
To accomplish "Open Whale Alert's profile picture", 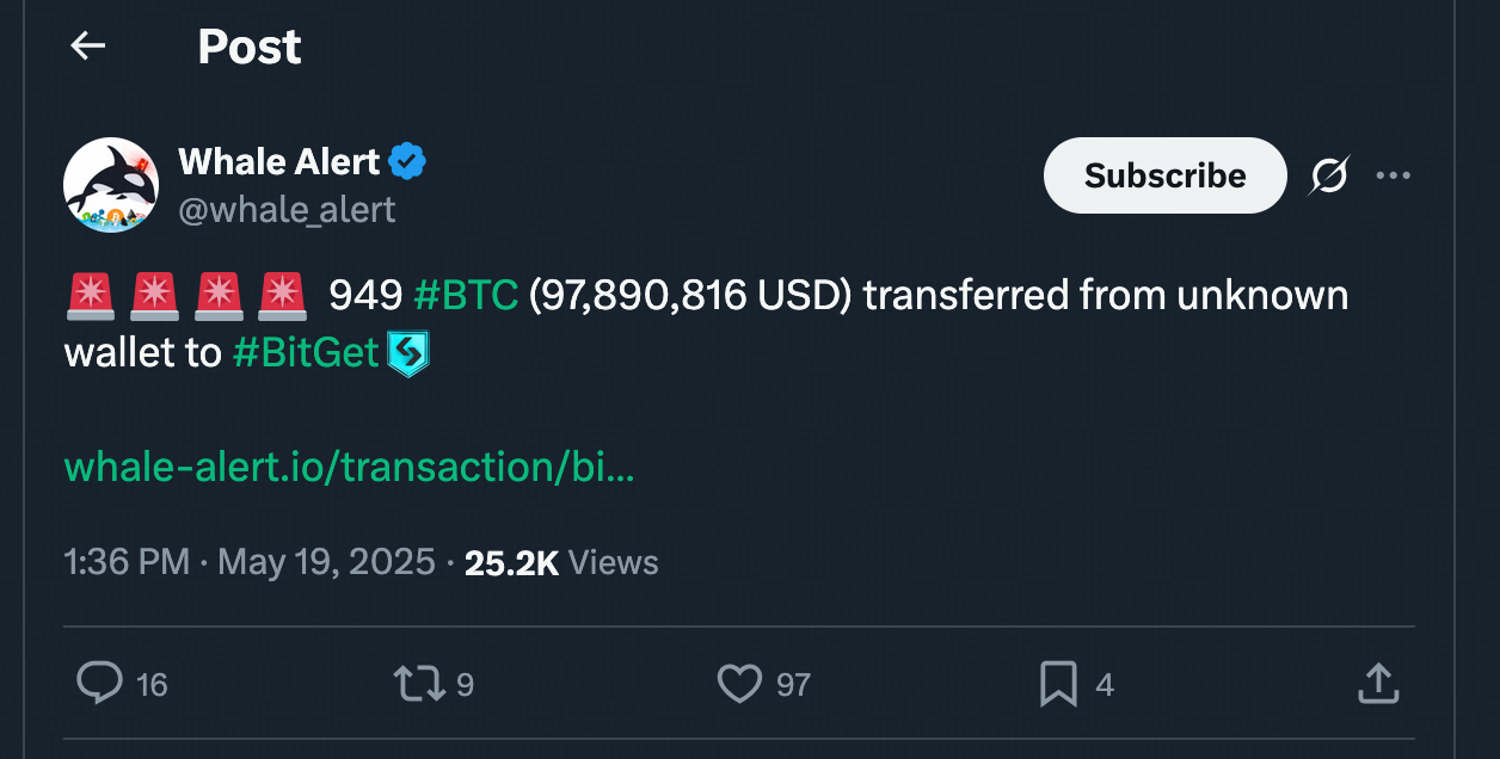I will click(112, 186).
